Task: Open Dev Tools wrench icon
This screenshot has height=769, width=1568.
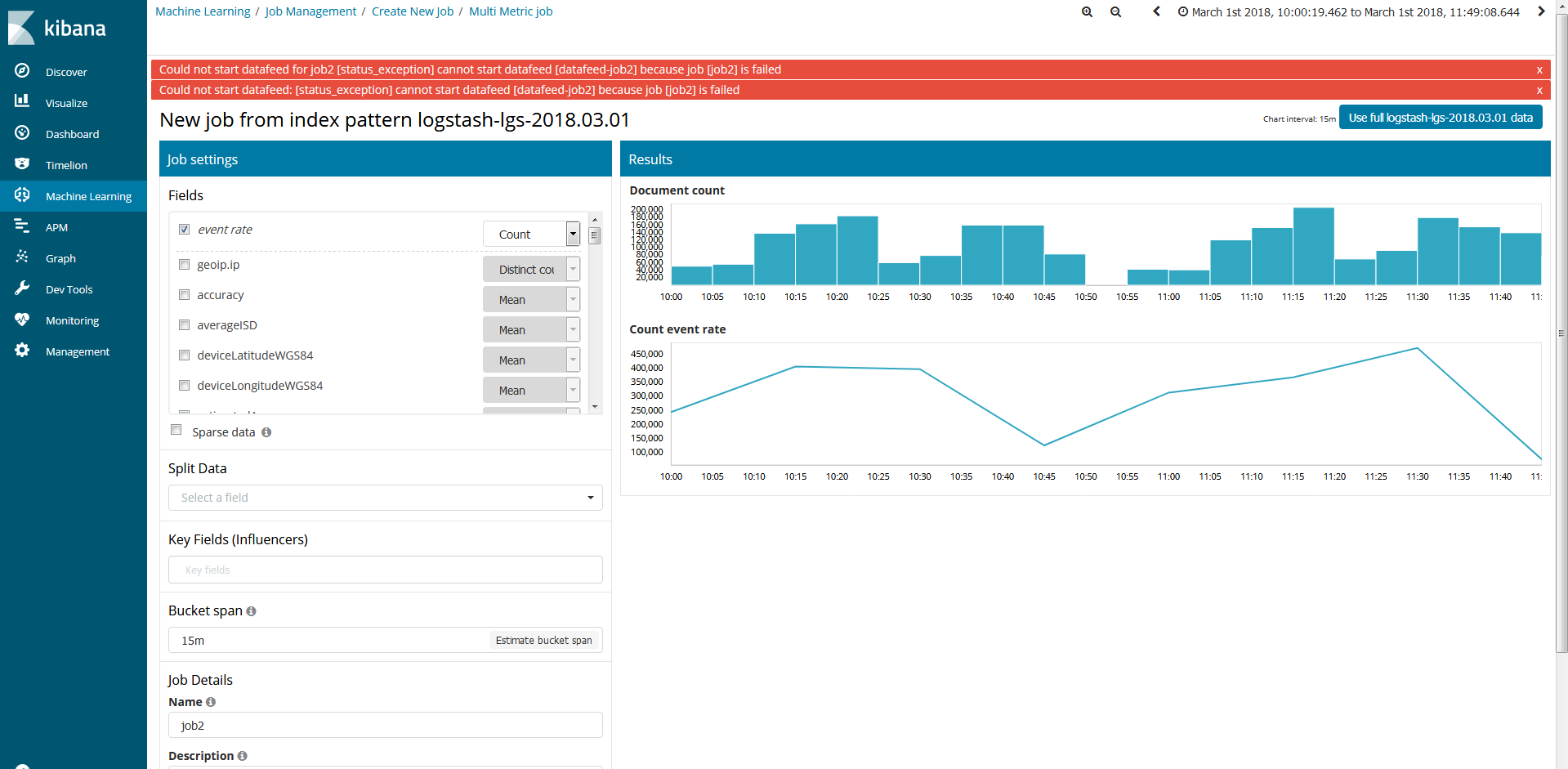Action: tap(22, 288)
